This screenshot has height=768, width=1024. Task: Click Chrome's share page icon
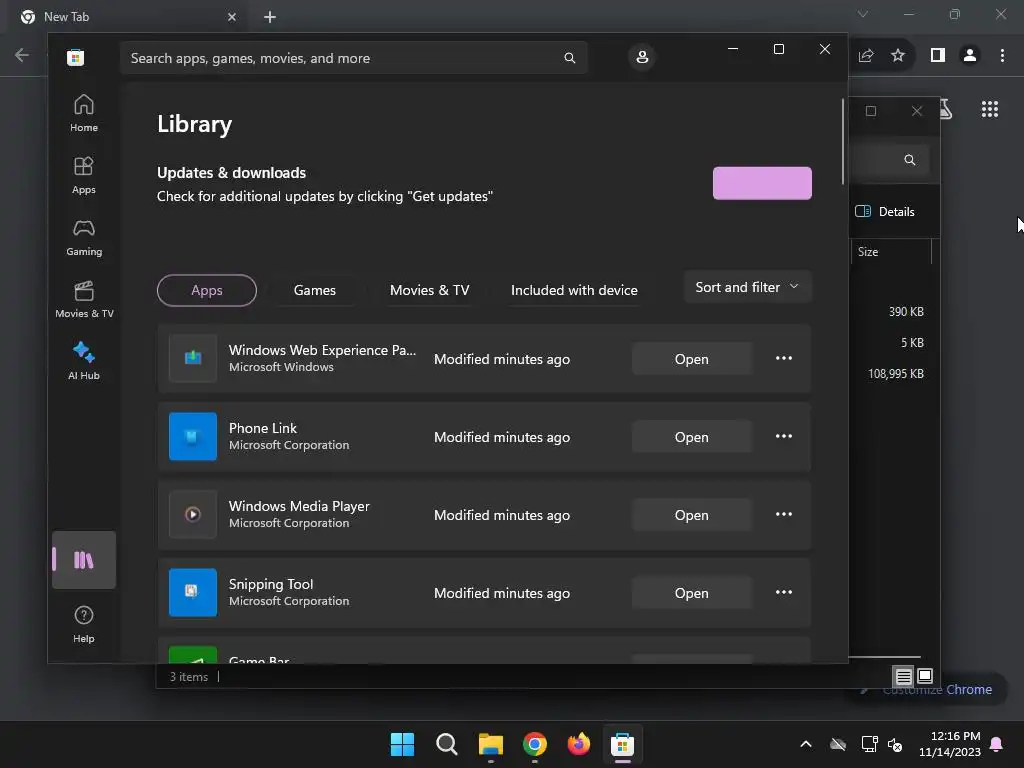click(866, 56)
